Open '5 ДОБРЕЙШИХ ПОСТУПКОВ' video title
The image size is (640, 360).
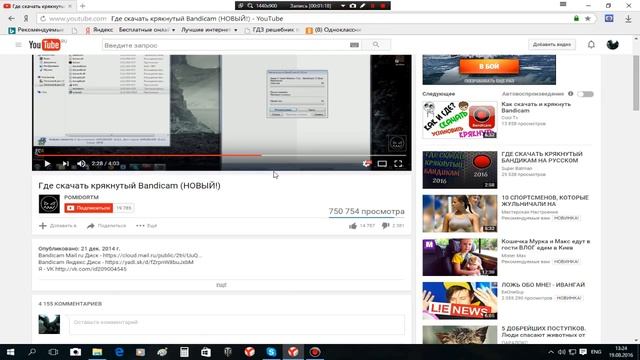[x=543, y=331]
